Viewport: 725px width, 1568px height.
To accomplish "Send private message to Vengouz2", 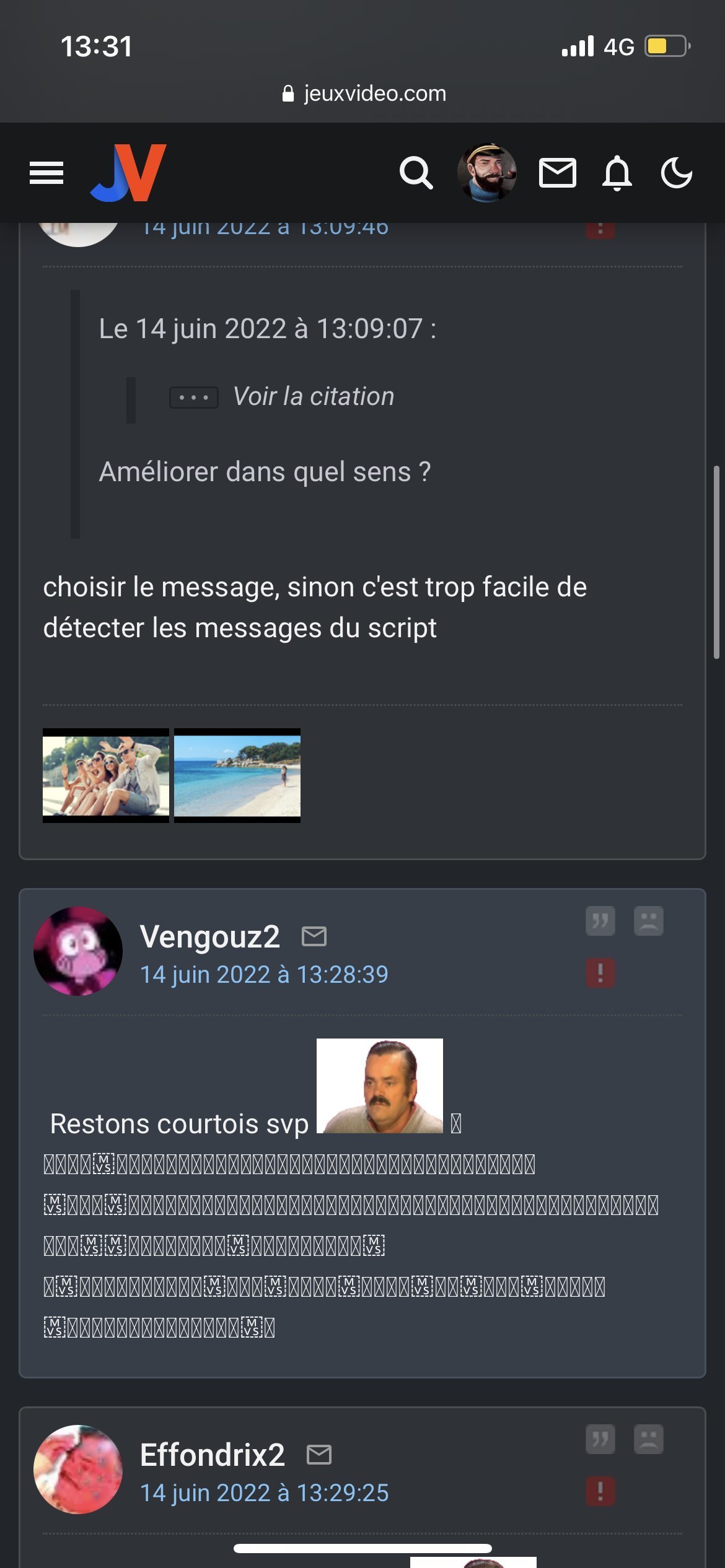I will coord(314,936).
